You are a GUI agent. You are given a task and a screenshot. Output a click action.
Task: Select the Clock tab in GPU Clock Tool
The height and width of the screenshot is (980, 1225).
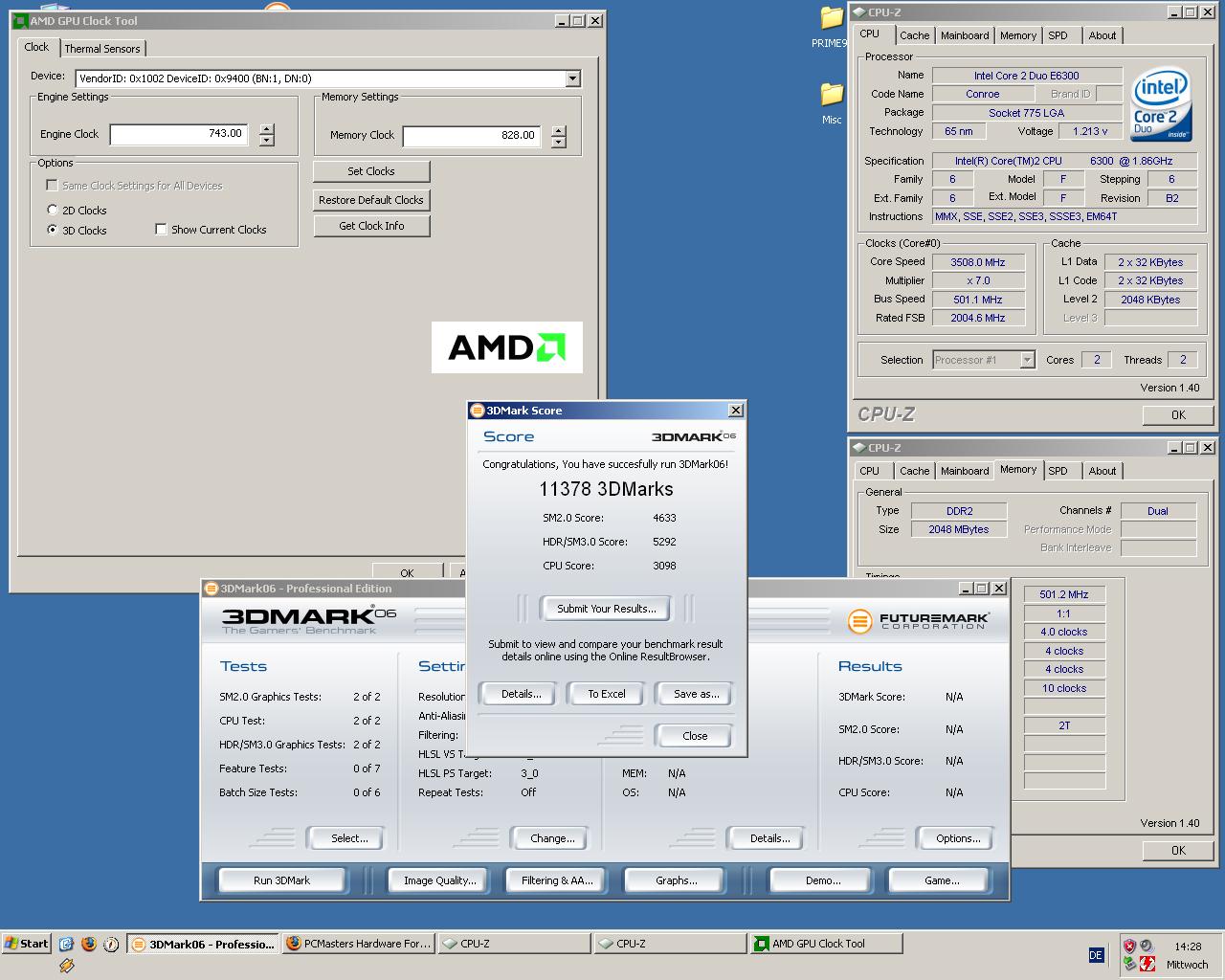coord(36,47)
